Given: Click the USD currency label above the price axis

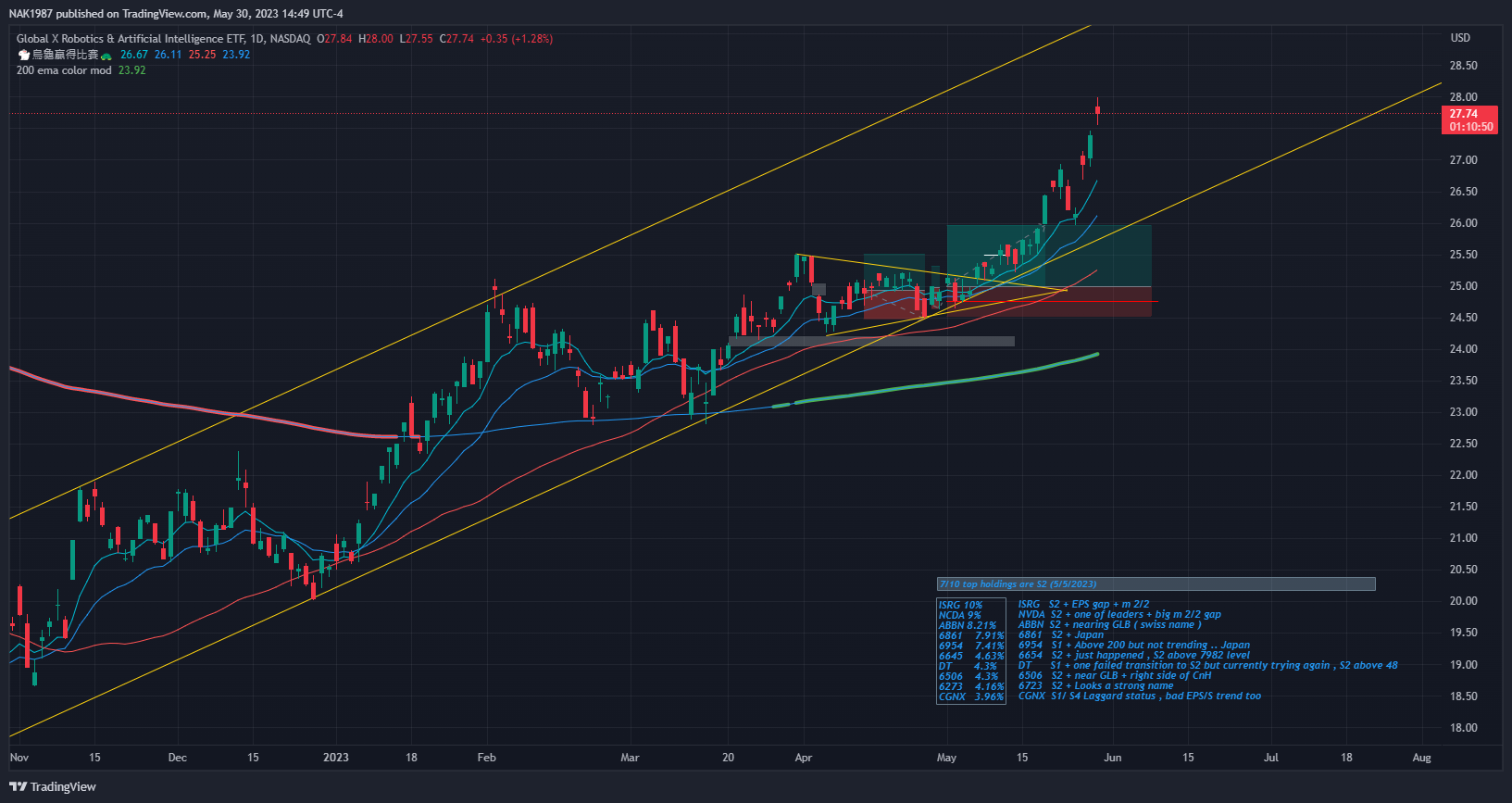Looking at the screenshot, I should [1460, 38].
